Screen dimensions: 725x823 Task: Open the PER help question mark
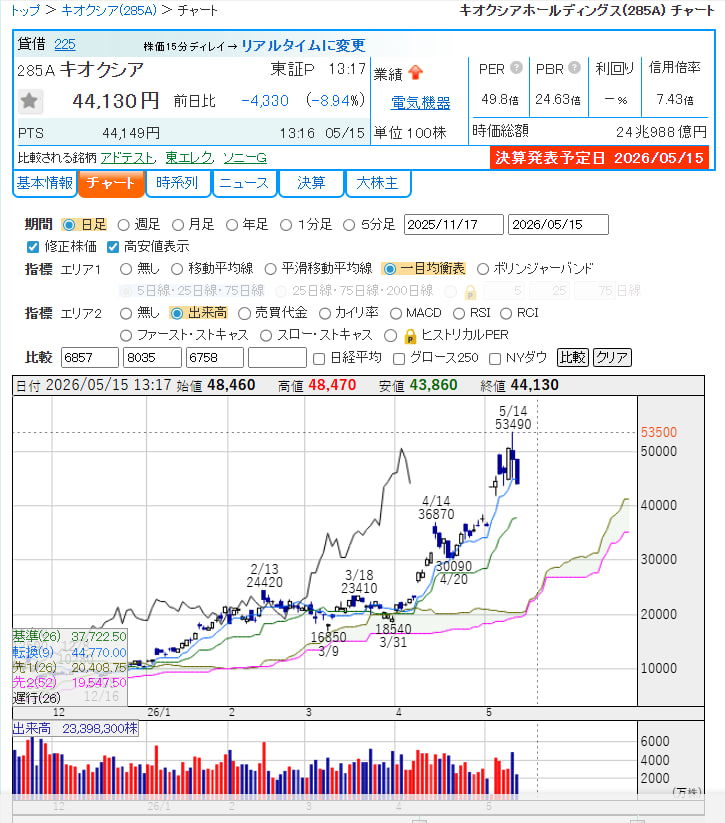pyautogui.click(x=517, y=68)
